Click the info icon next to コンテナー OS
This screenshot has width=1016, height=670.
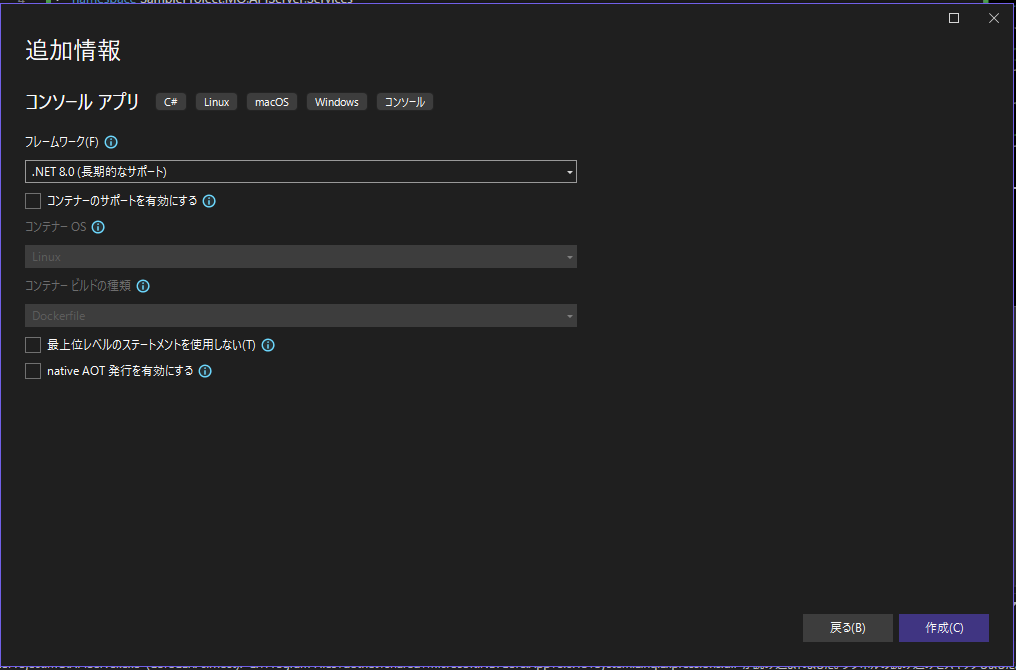(98, 227)
